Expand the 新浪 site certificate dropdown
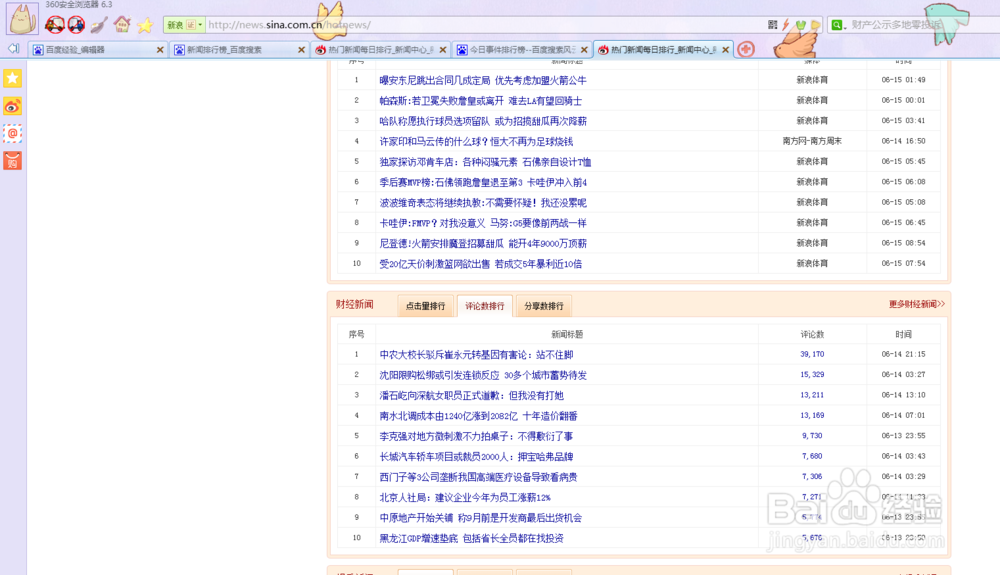This screenshot has width=1000, height=575. (x=200, y=25)
